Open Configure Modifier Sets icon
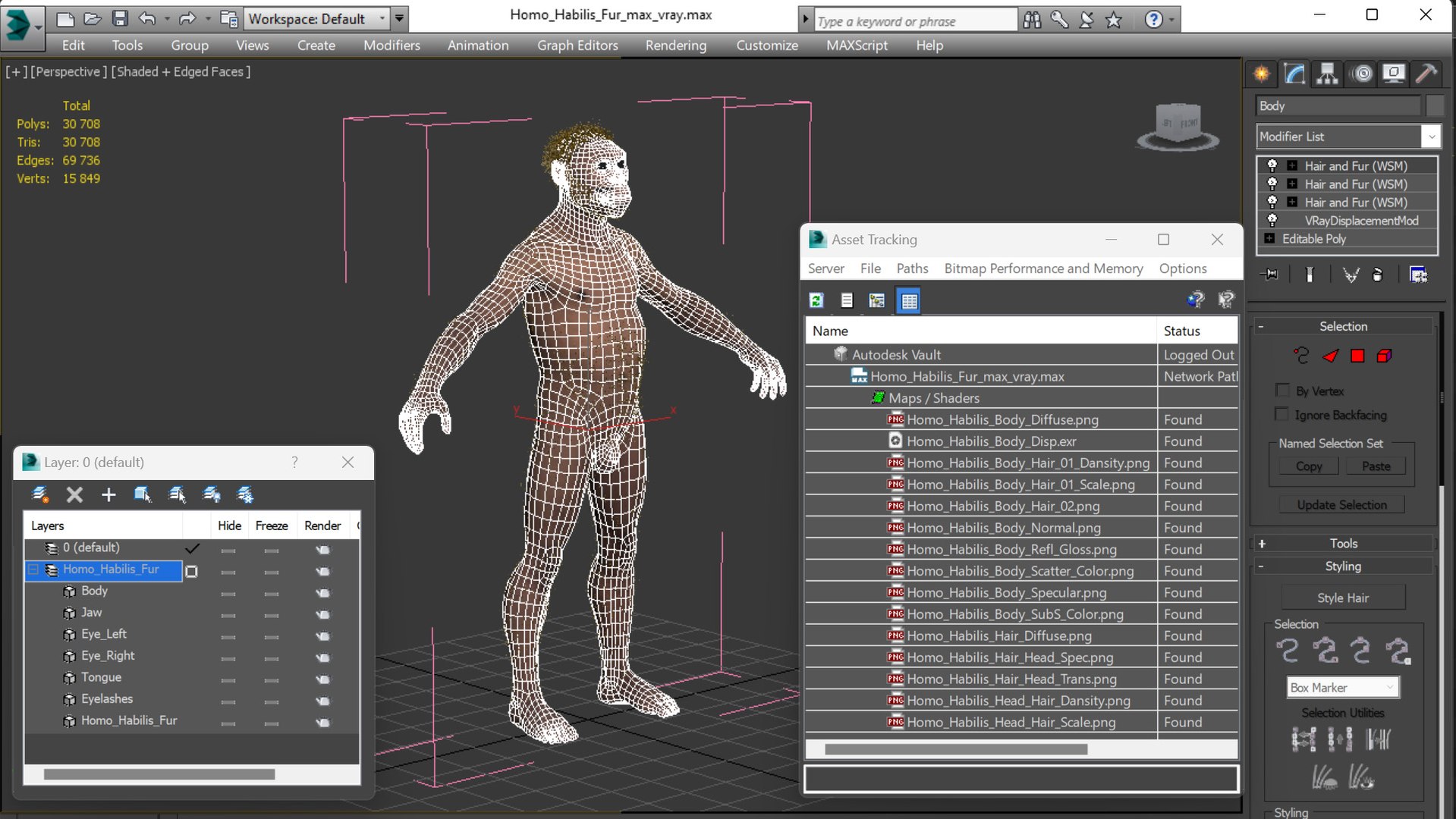 pyautogui.click(x=1418, y=275)
